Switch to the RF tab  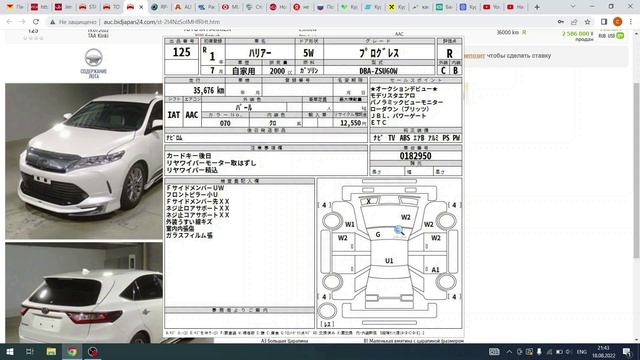click(x=159, y=7)
